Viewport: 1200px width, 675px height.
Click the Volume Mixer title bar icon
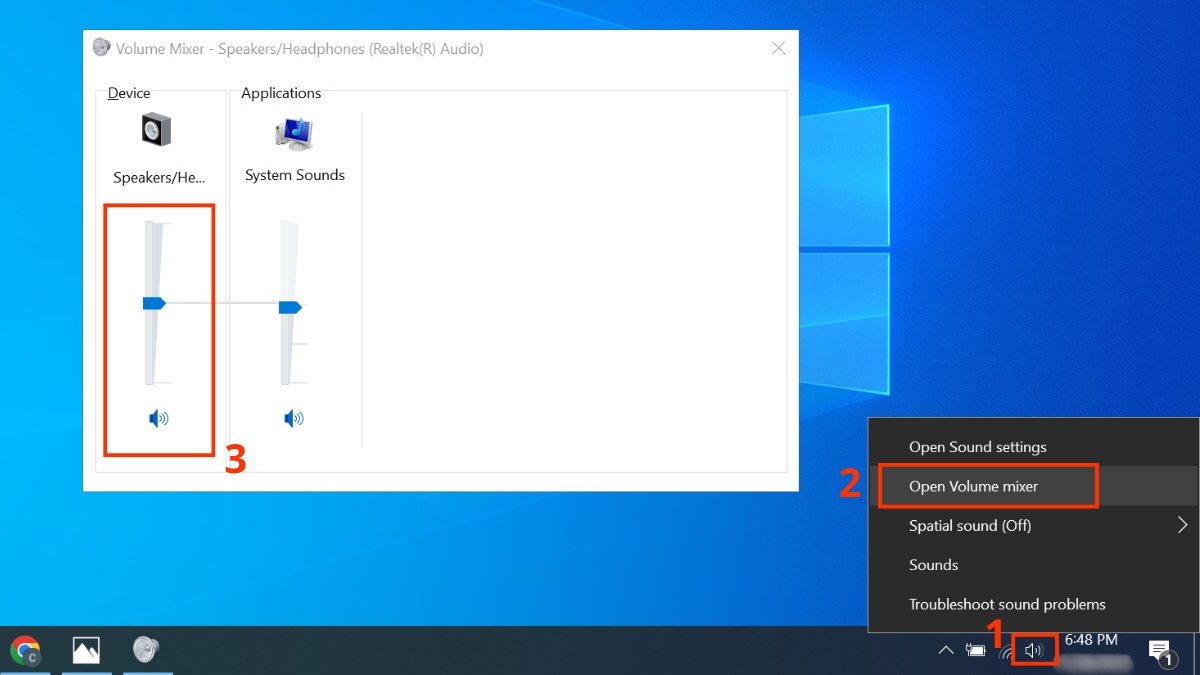[101, 47]
